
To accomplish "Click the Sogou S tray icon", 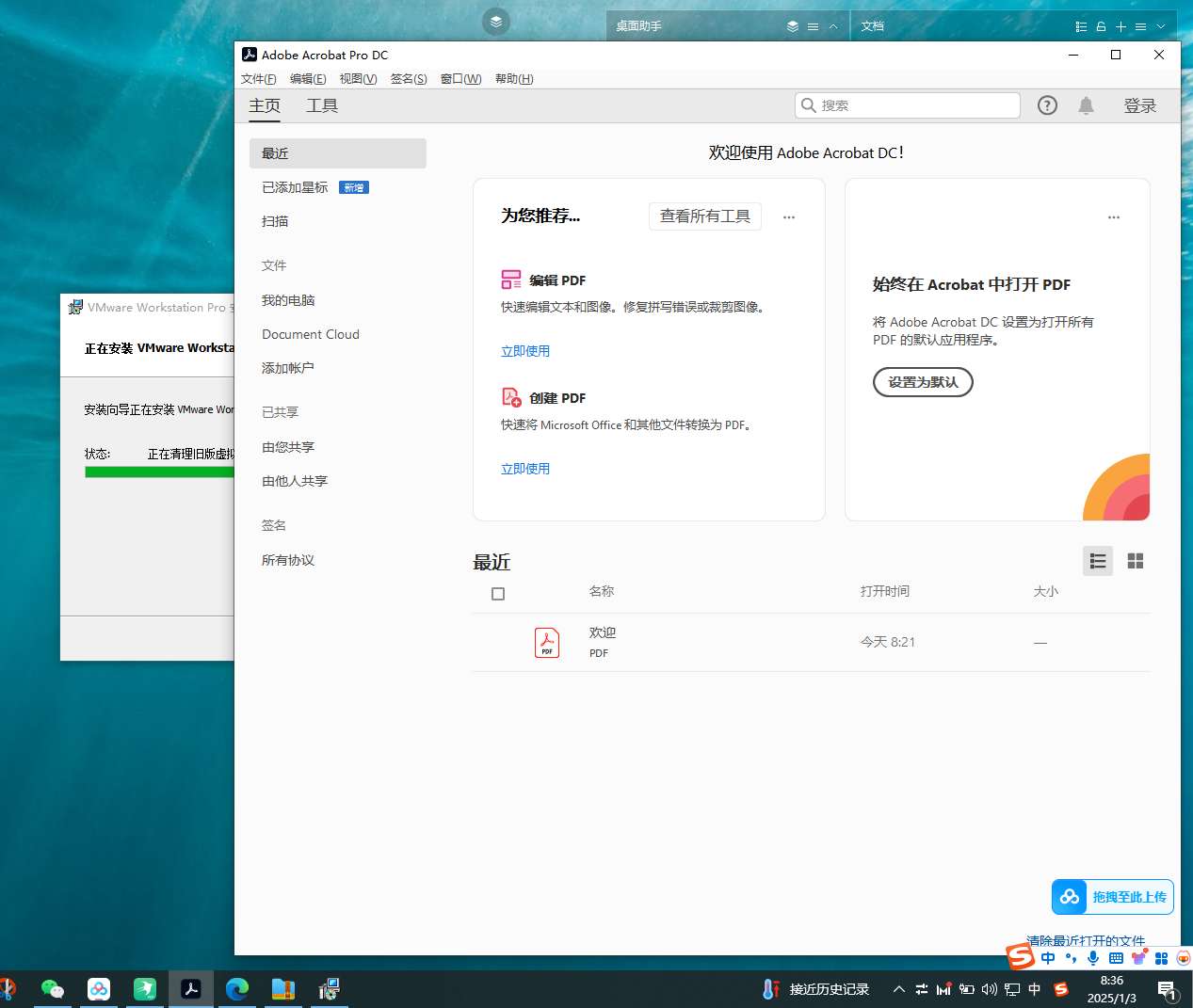I will coord(1061,989).
